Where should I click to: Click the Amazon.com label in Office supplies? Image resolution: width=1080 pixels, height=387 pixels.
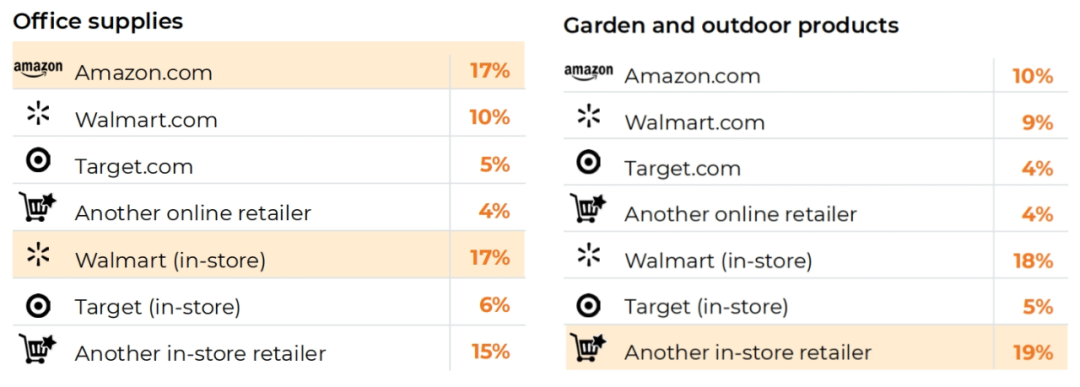click(143, 72)
